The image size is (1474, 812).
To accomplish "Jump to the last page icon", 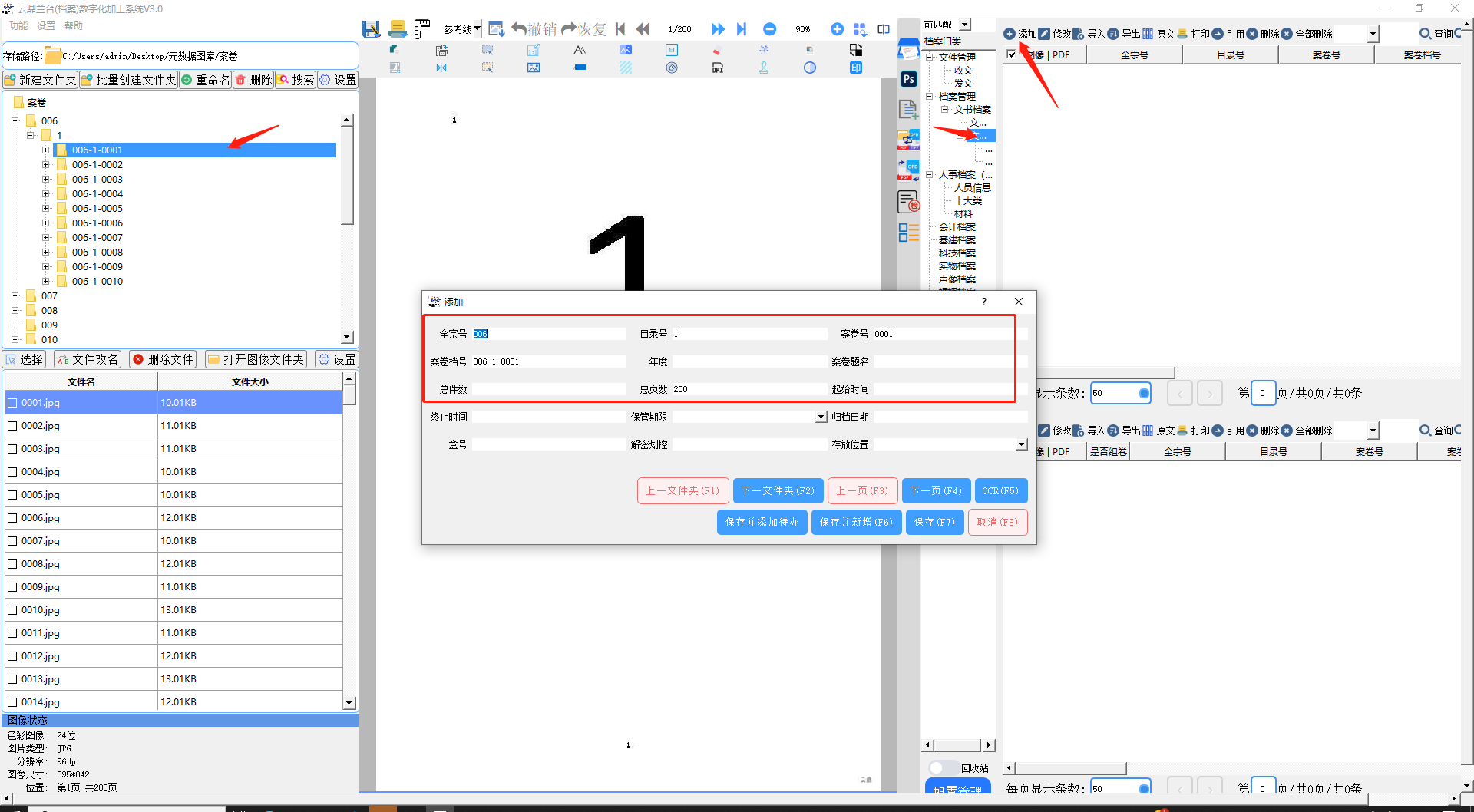I will point(742,29).
